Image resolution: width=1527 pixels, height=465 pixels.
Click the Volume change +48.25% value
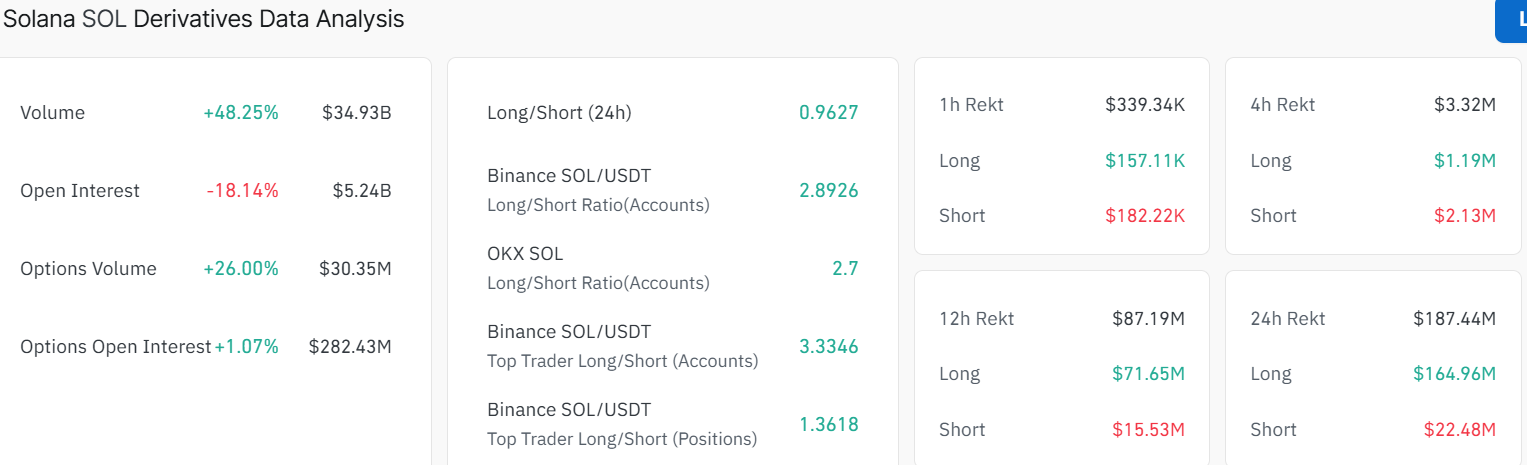click(x=241, y=113)
